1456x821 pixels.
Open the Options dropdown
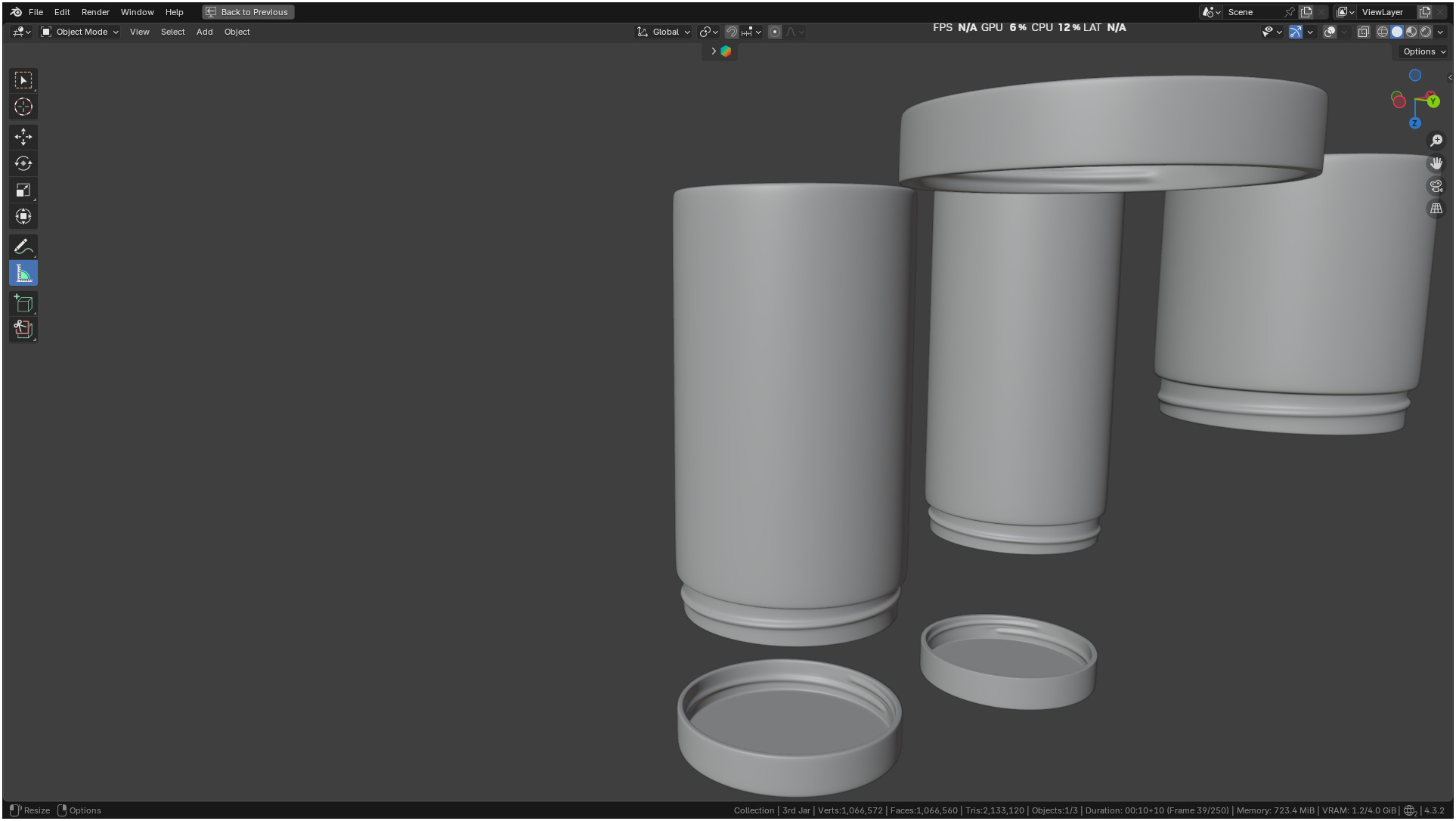coord(1423,51)
